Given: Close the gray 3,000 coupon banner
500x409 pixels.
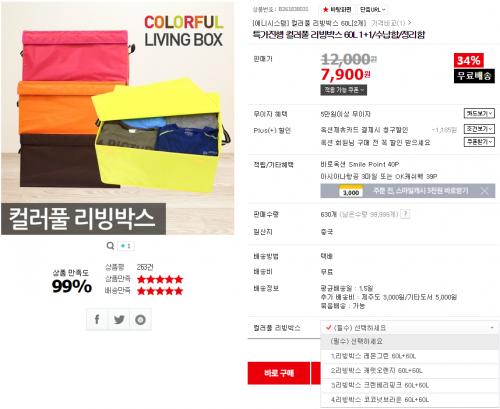Looking at the screenshot, I should [484, 191].
